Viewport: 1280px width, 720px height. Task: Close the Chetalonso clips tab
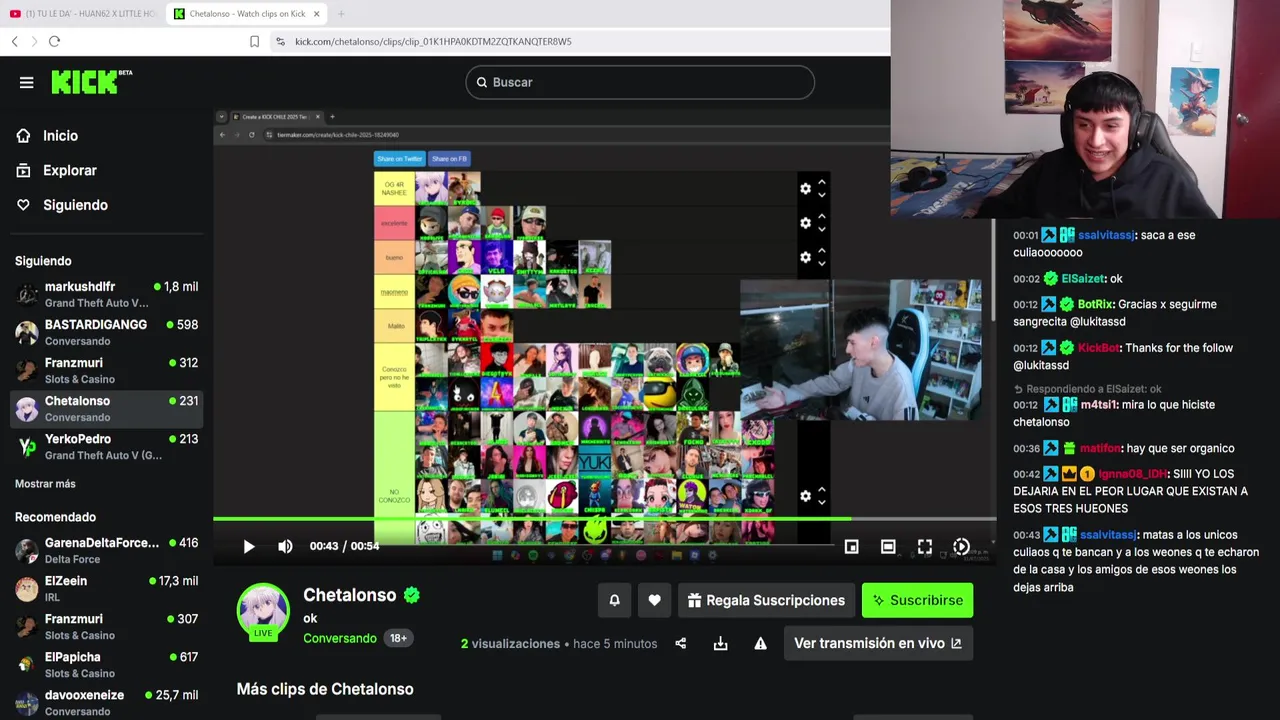click(317, 14)
